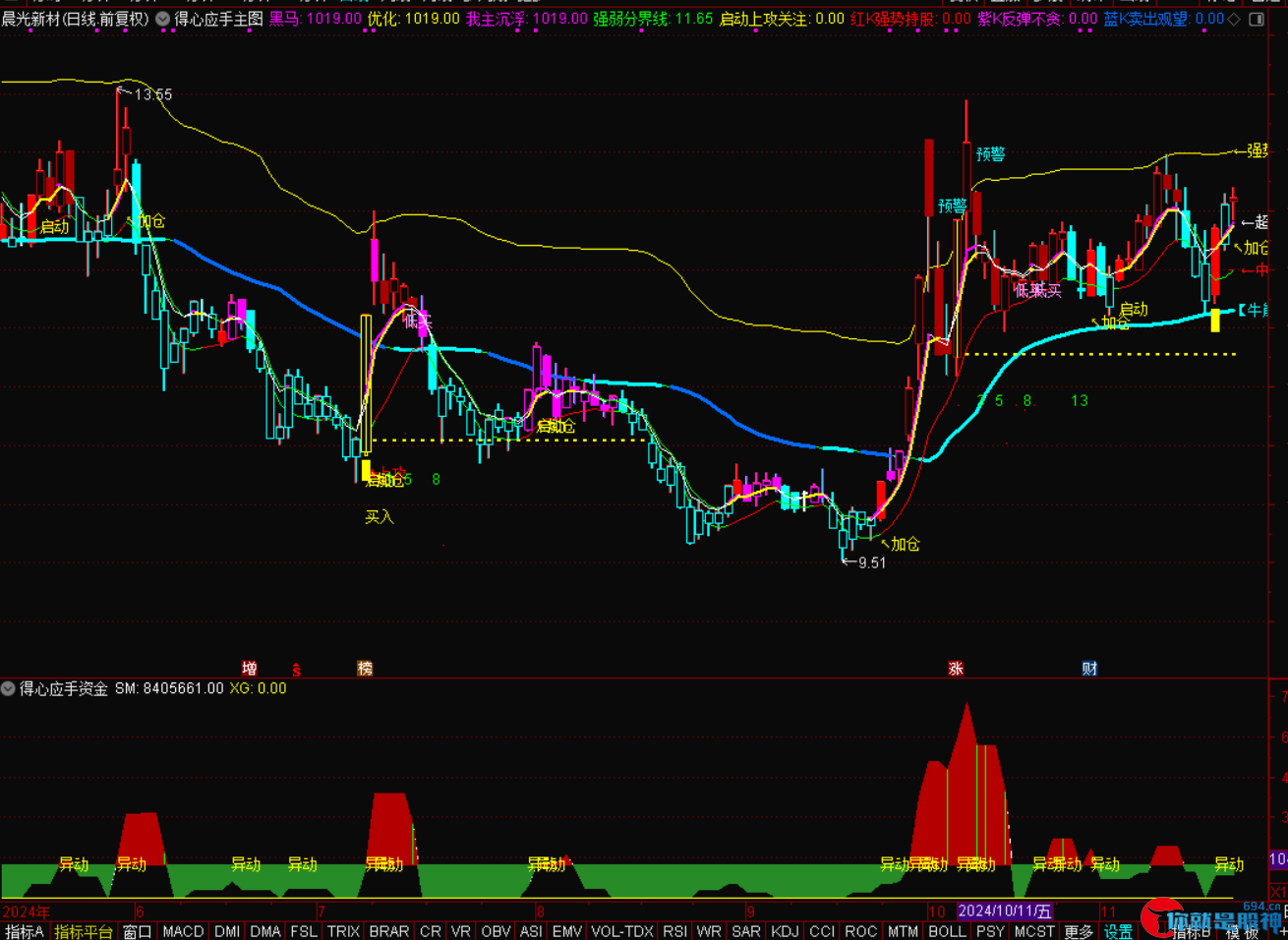Select the RSI indicator tab
The image size is (1288, 940).
click(x=674, y=931)
